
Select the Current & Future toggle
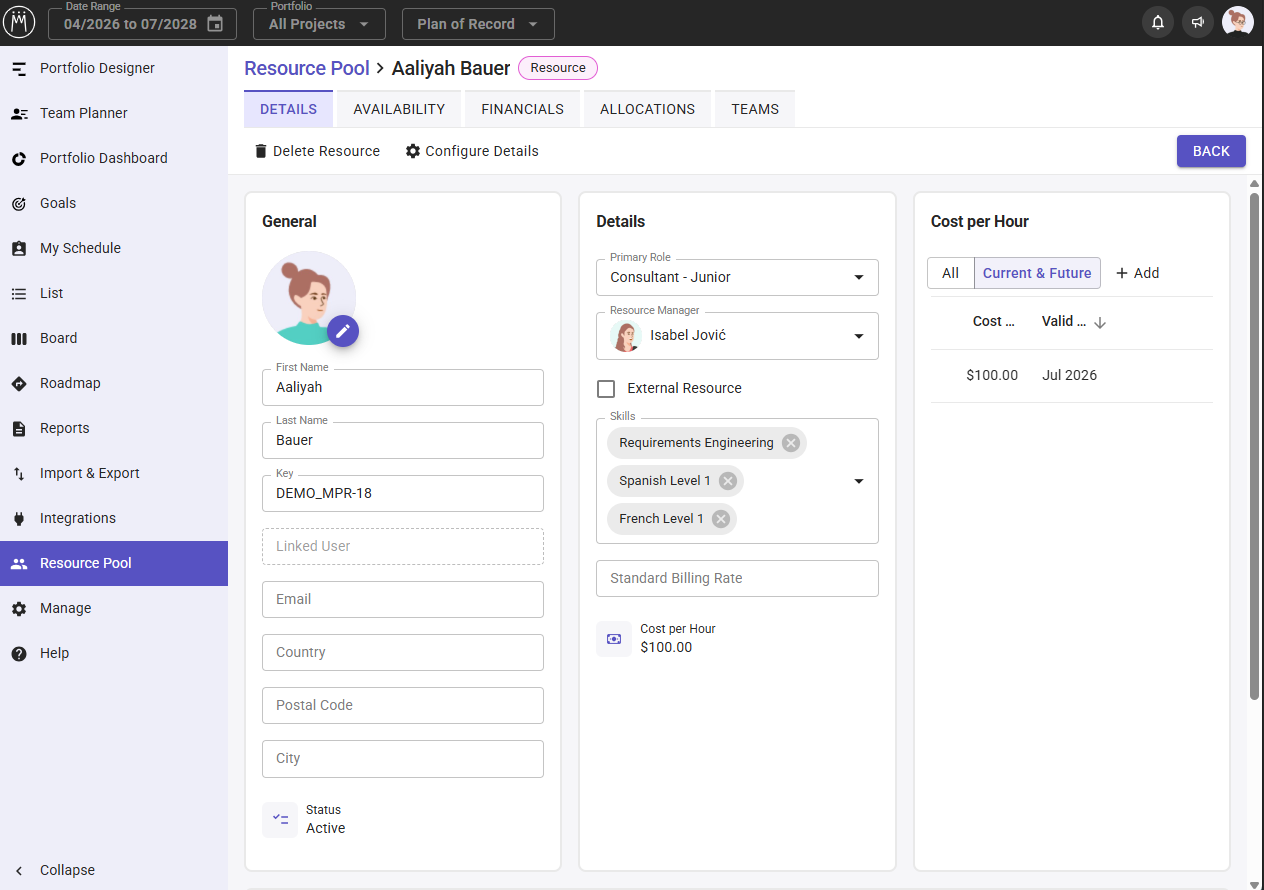pos(1037,273)
